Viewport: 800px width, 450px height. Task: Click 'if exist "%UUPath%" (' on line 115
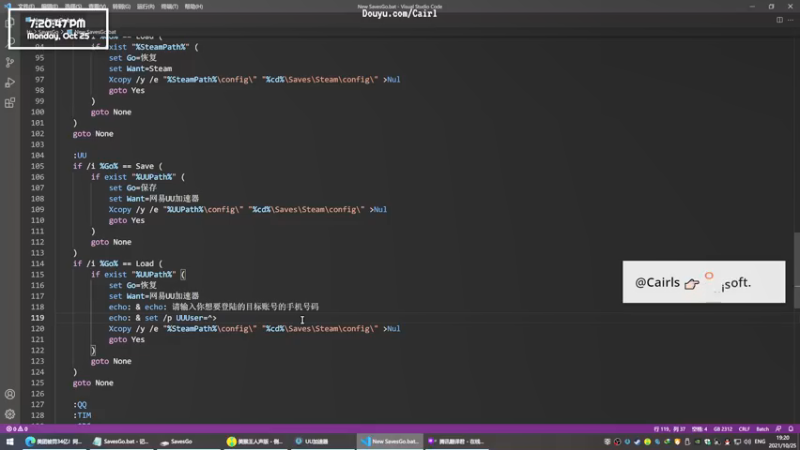coord(138,274)
